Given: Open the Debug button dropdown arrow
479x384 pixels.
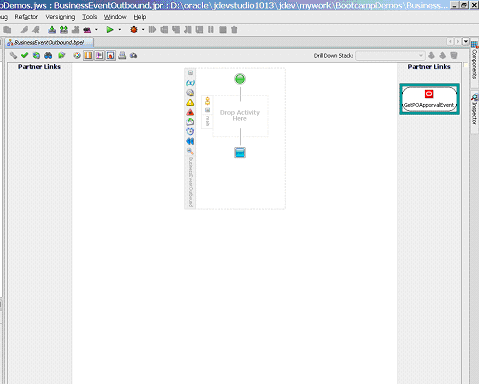Looking at the screenshot, I should (x=143, y=30).
